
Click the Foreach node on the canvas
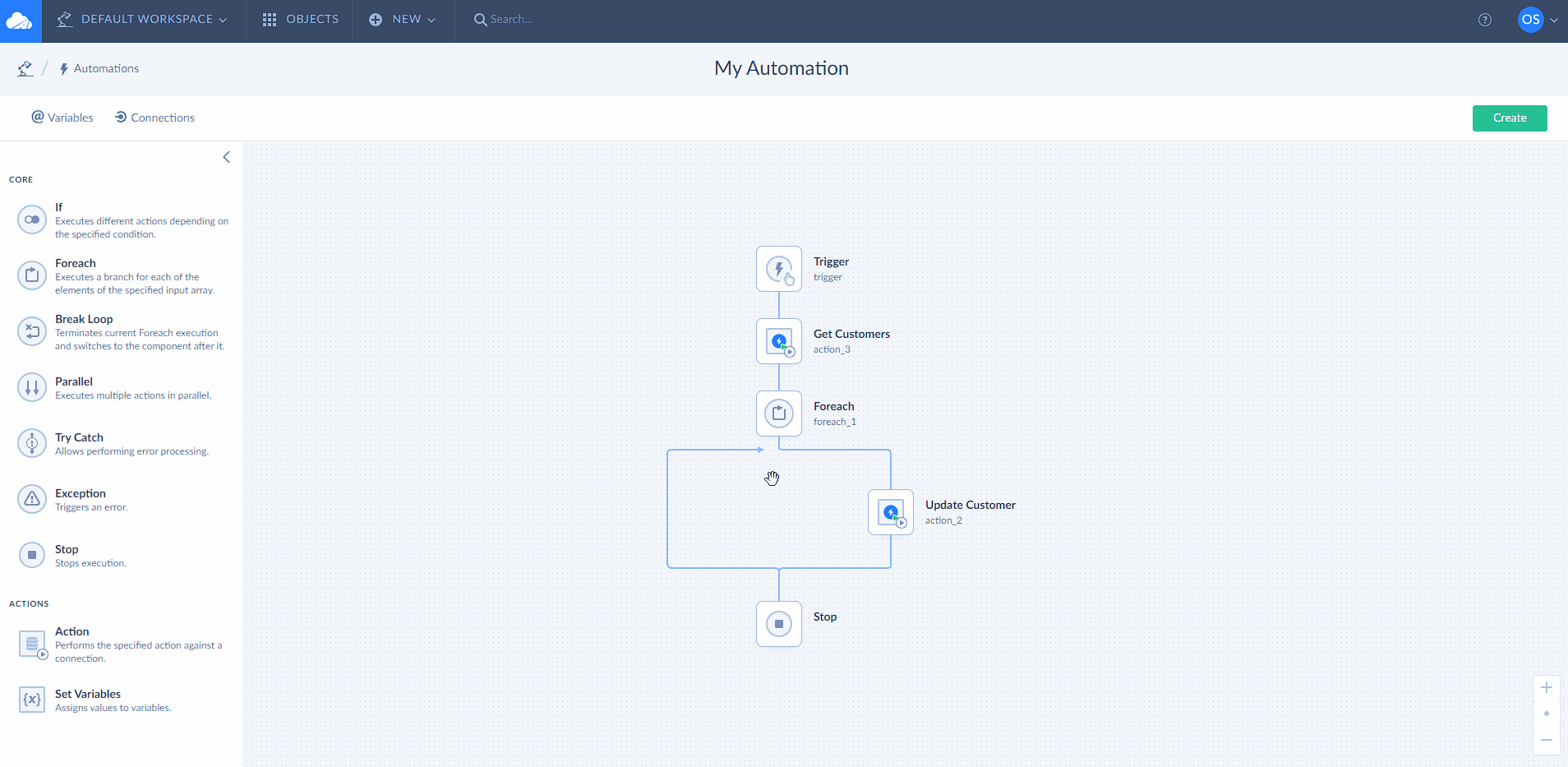[779, 414]
